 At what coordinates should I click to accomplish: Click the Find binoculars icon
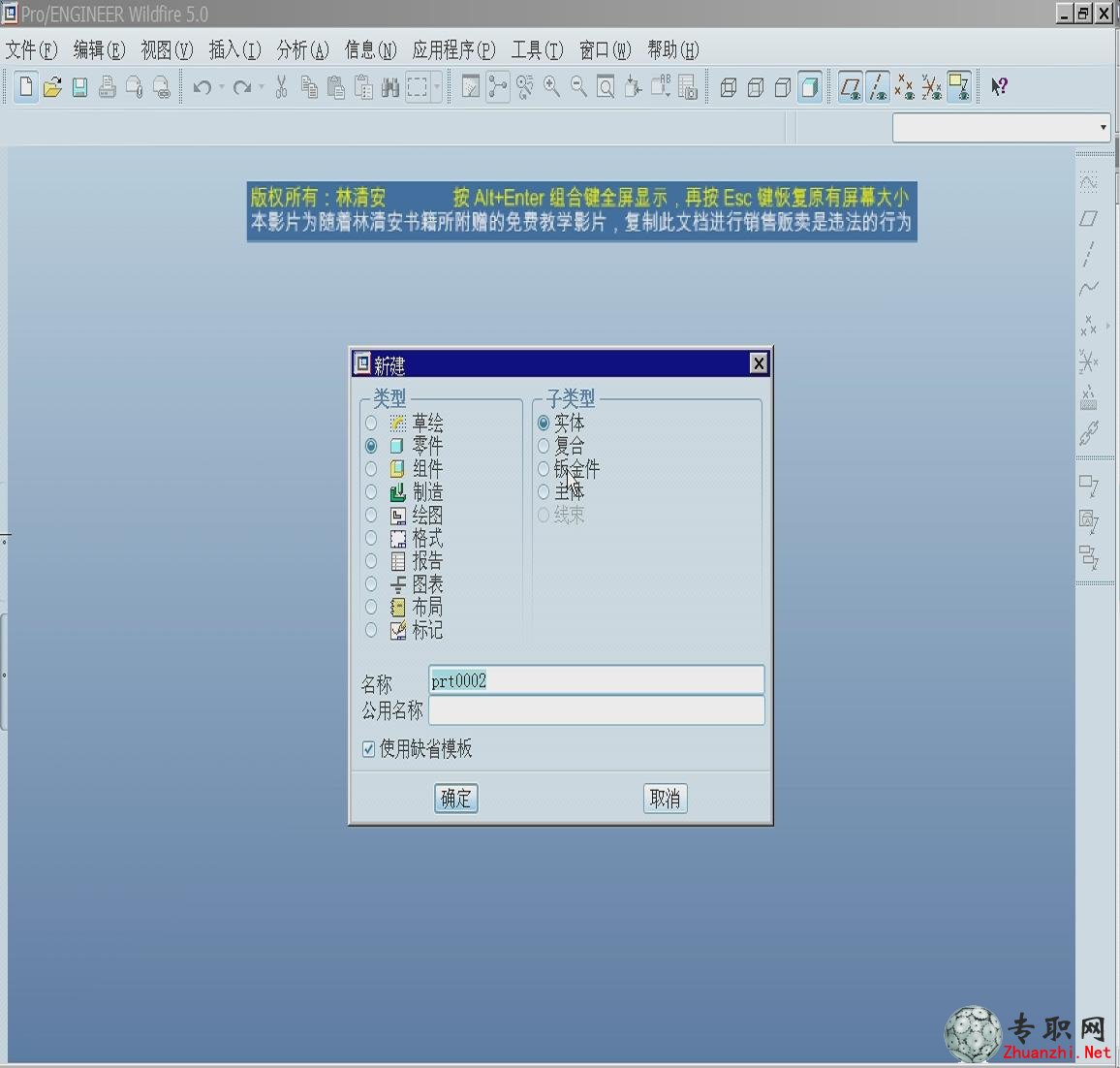[x=390, y=87]
